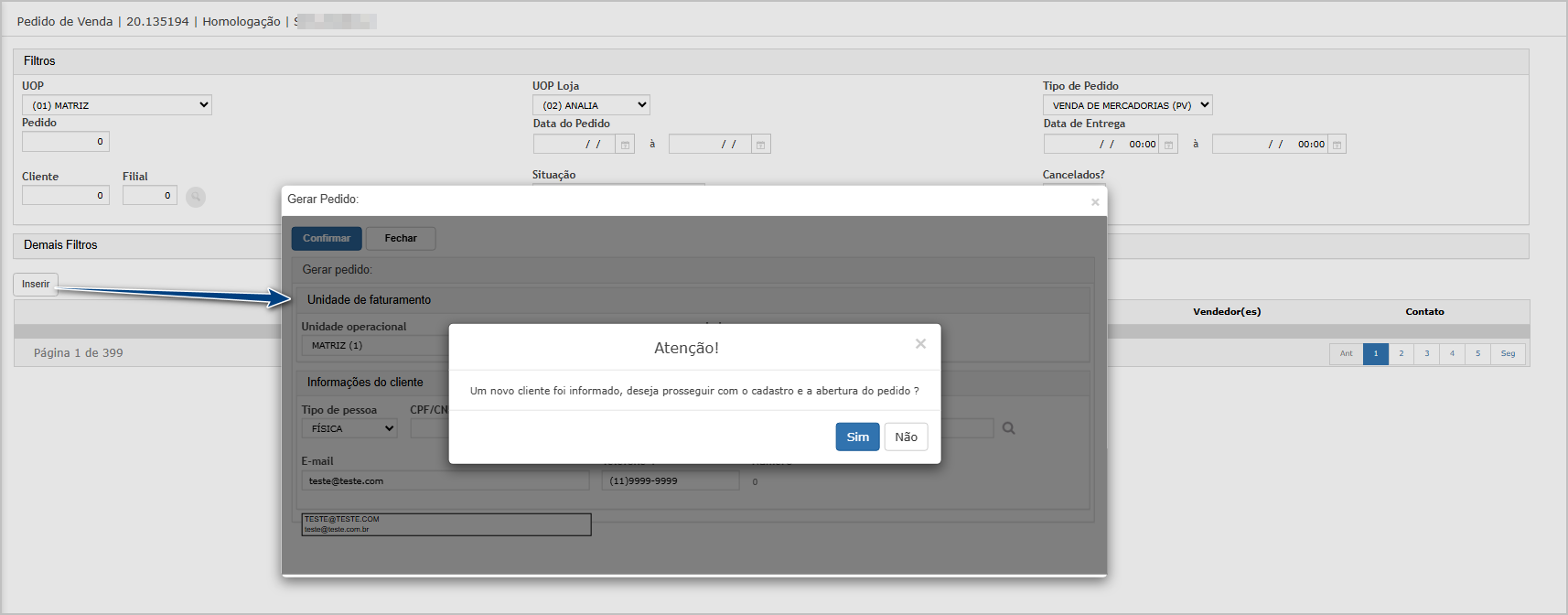
Task: Open the UOP Loja dropdown showing ANALIA
Action: coord(591,105)
